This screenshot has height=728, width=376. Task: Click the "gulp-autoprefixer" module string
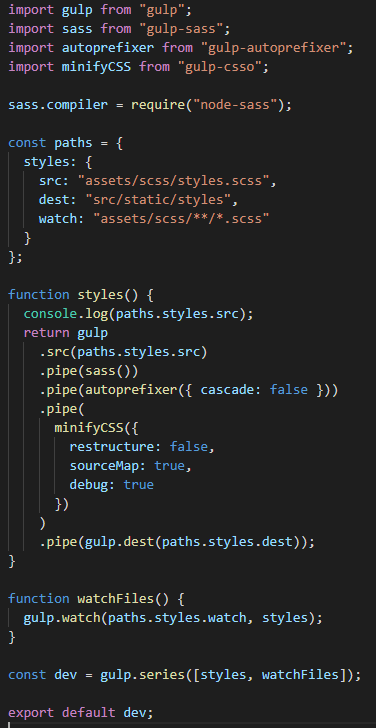tap(273, 47)
